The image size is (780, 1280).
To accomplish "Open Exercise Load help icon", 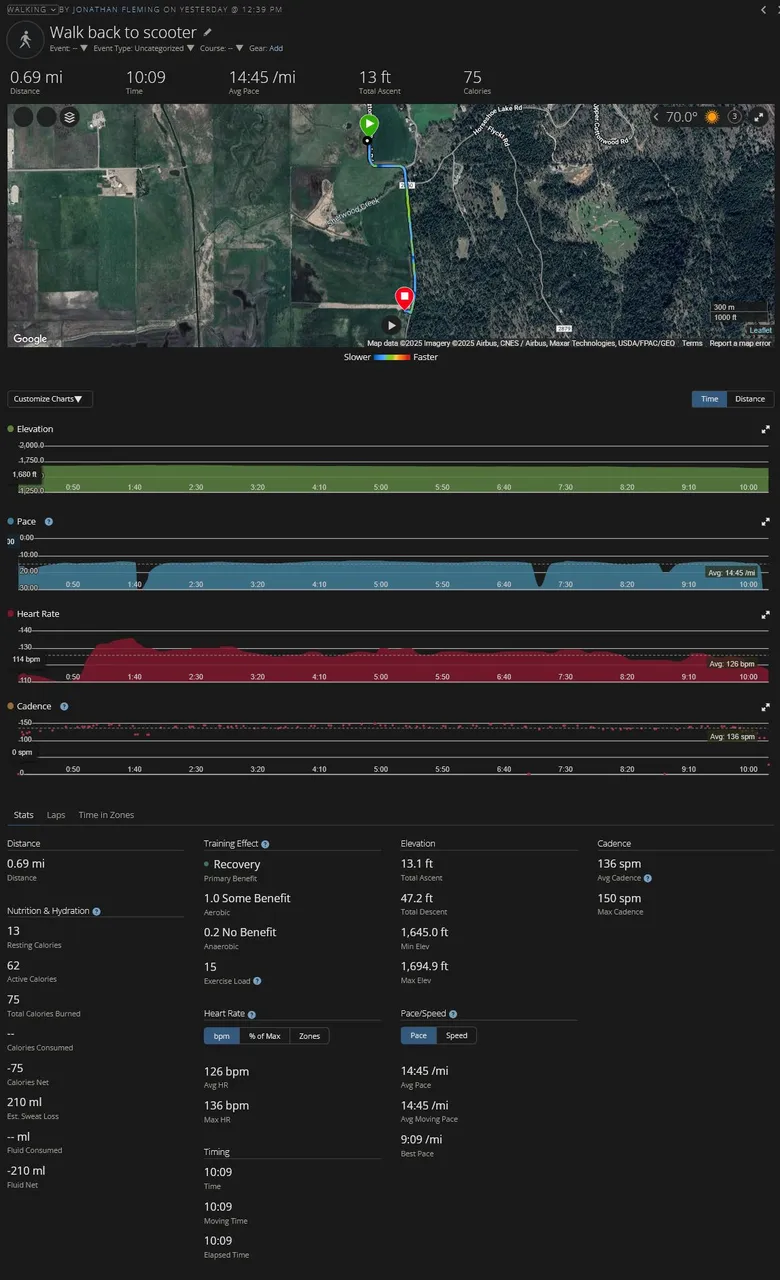I will 257,981.
